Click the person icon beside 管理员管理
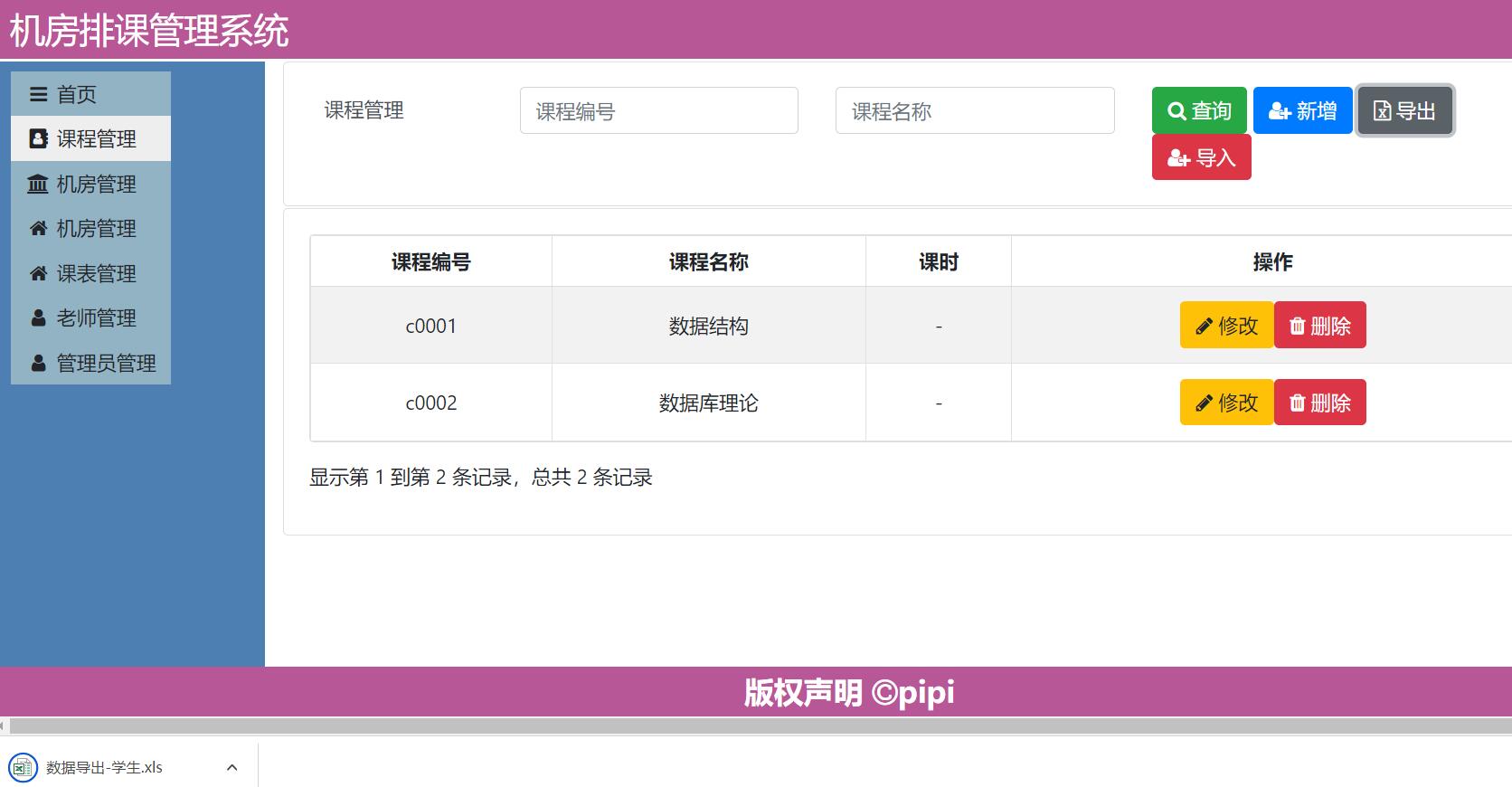The width and height of the screenshot is (1512, 787). pos(38,363)
